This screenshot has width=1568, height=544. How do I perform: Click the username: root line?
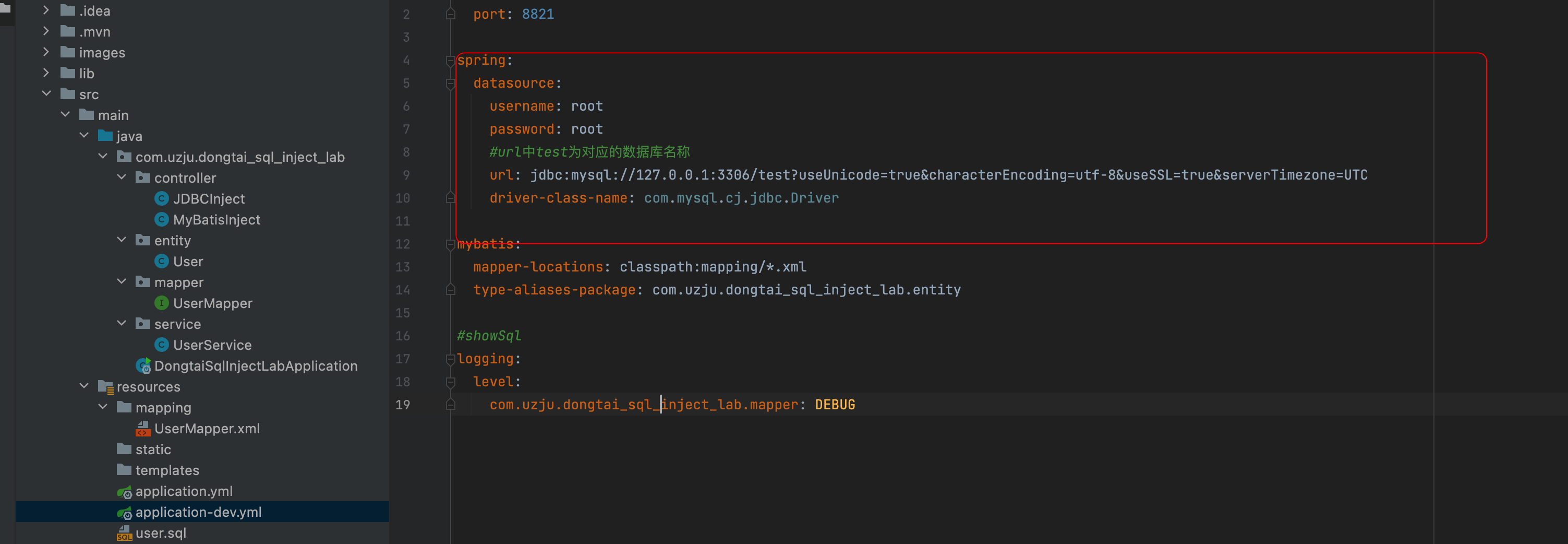pos(546,106)
